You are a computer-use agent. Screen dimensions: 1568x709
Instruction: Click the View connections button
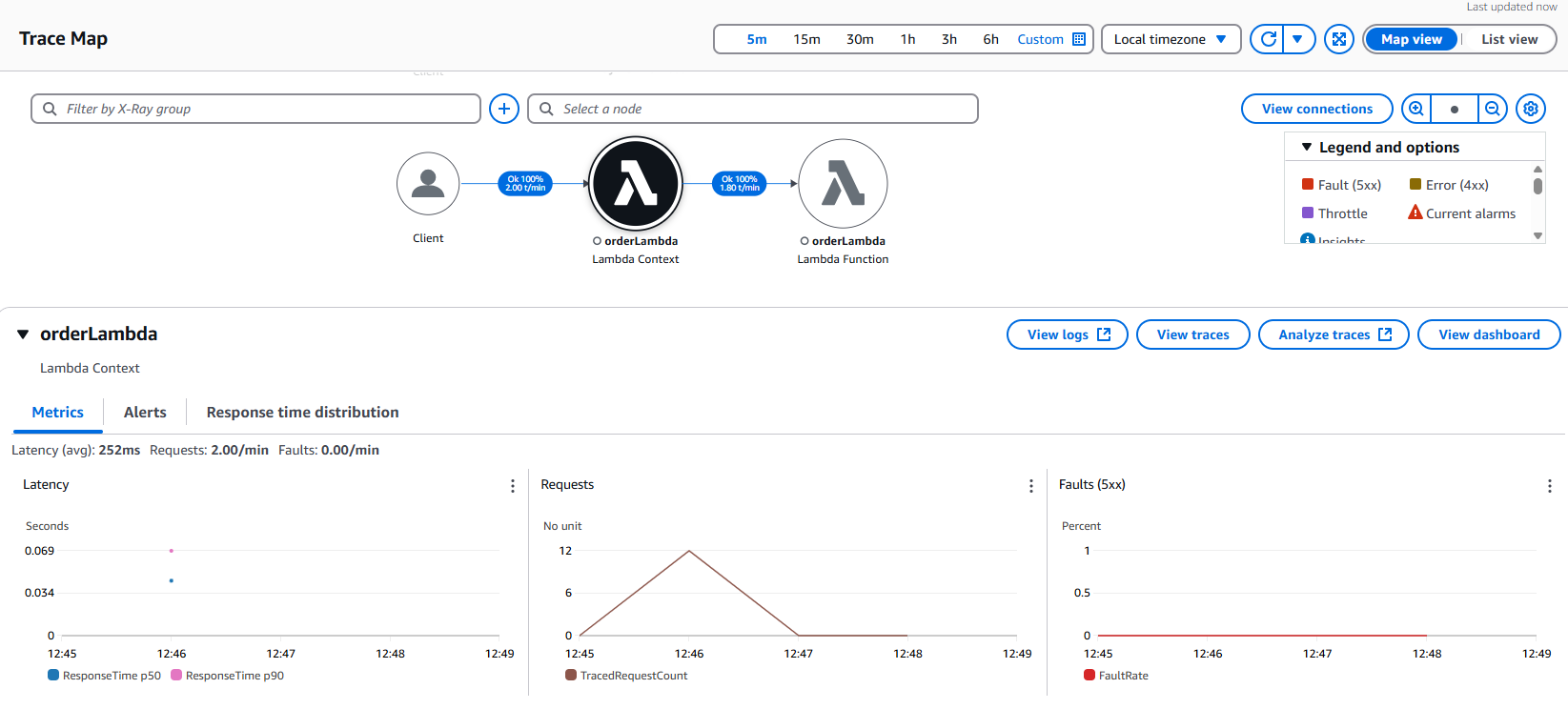pos(1317,109)
